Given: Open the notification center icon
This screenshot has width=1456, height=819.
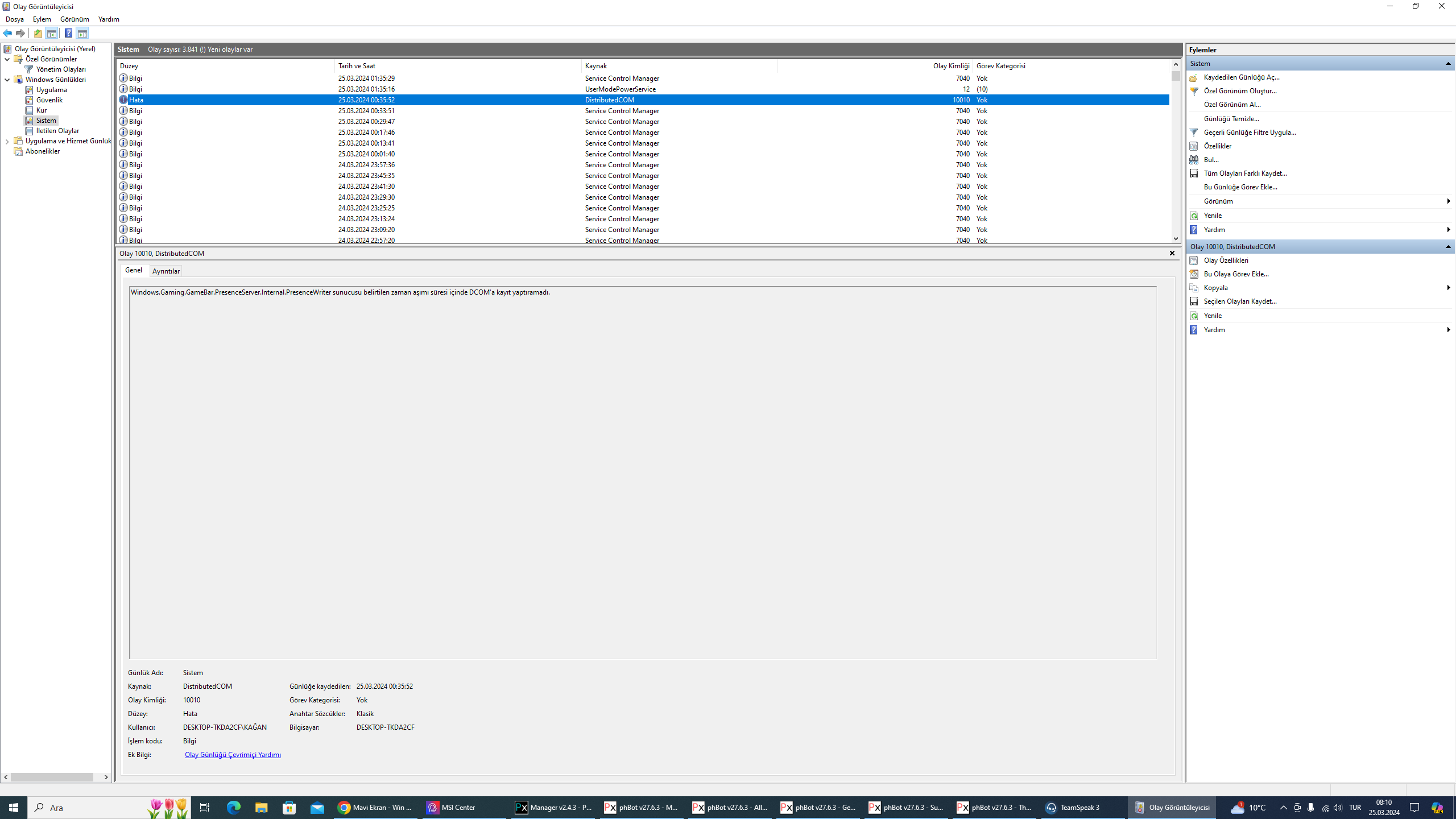Looking at the screenshot, I should (x=1414, y=808).
